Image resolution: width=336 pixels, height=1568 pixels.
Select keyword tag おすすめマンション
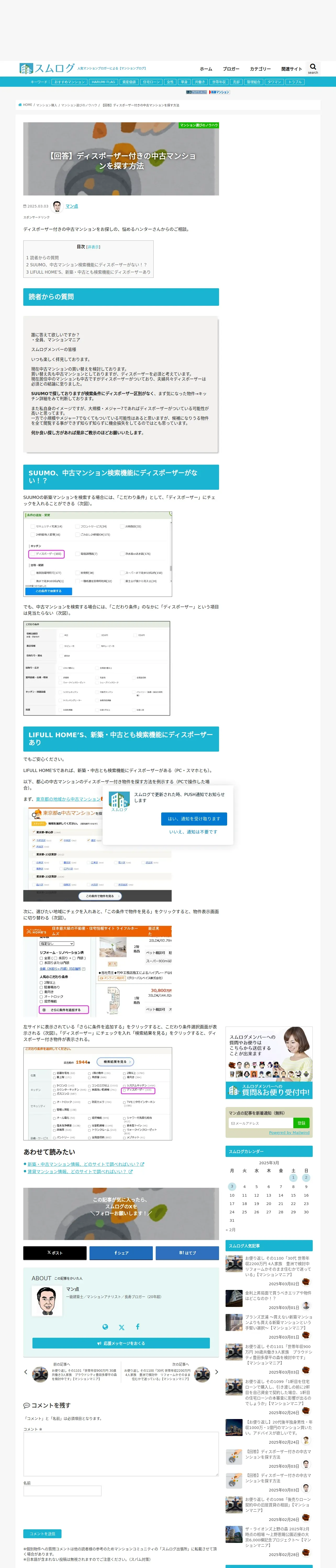(70, 82)
